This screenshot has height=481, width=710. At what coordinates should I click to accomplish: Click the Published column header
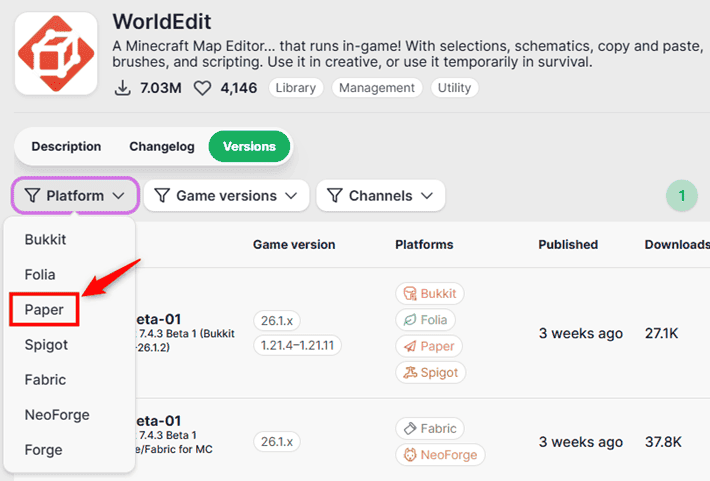[x=568, y=245]
